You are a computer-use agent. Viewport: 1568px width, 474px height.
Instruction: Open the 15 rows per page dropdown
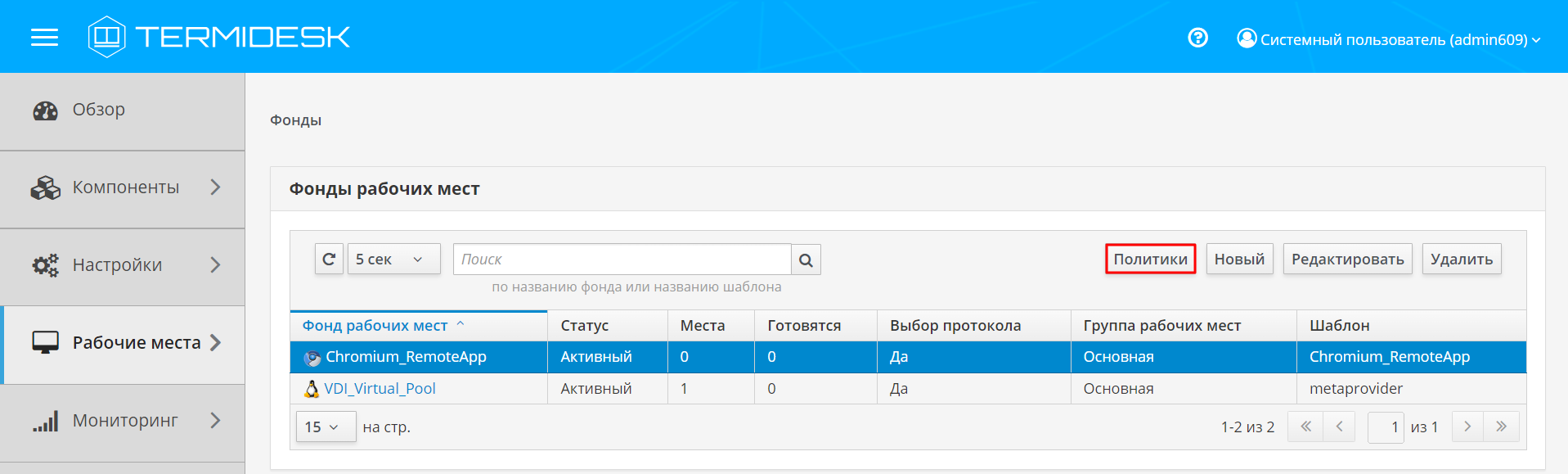click(x=325, y=427)
